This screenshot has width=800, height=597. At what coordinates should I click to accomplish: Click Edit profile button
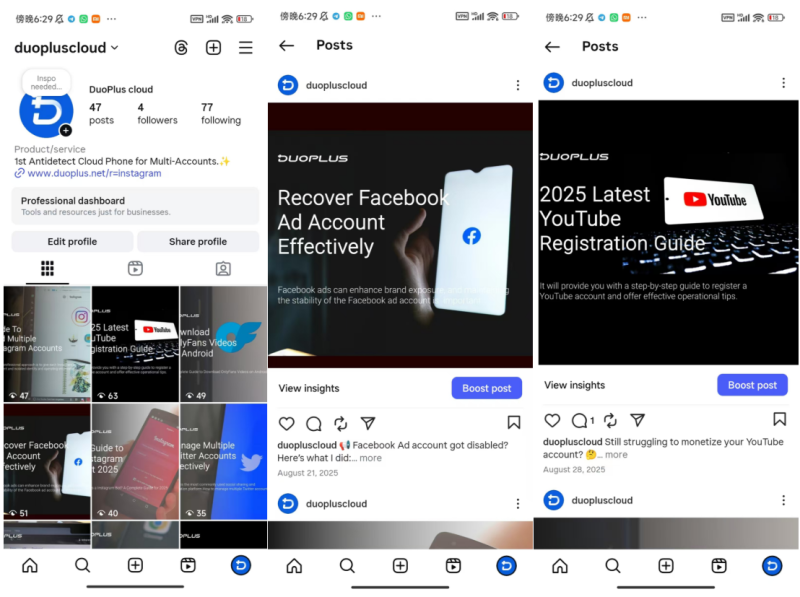pos(72,242)
